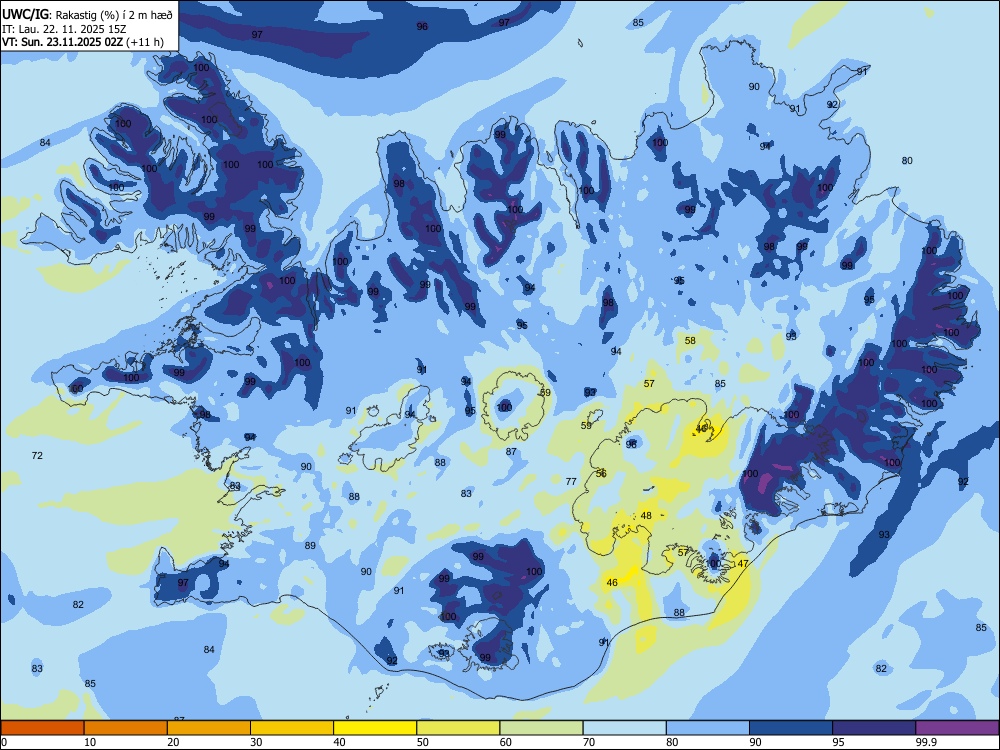Screen dimensions: 1000x750
Task: Choose the purple above-99.9 legend swatch
Action: tap(957, 728)
